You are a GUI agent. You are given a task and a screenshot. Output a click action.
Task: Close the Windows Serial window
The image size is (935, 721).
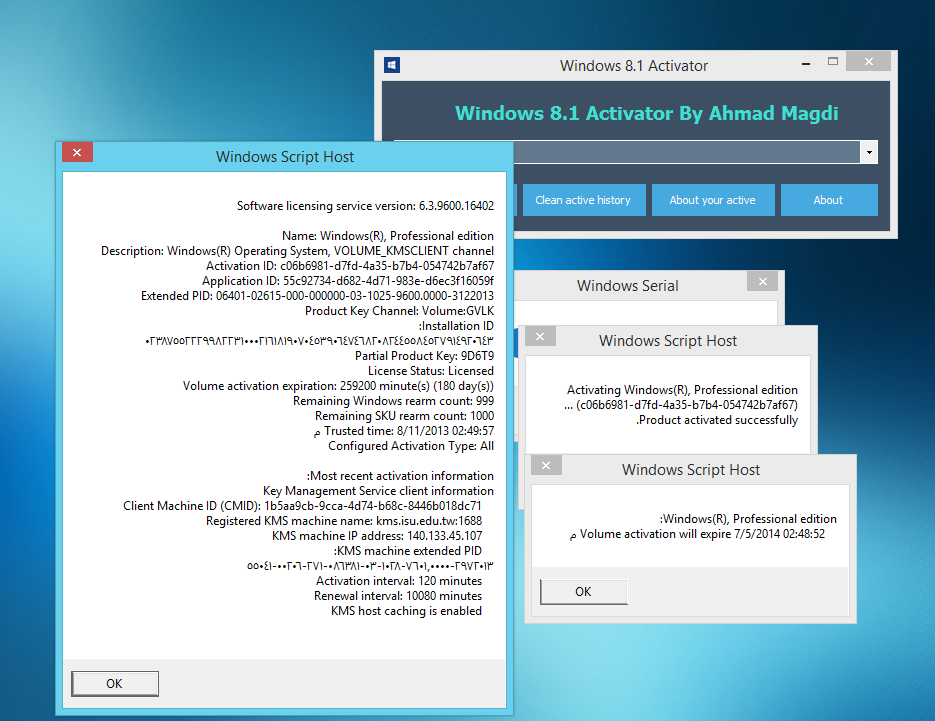[x=763, y=281]
